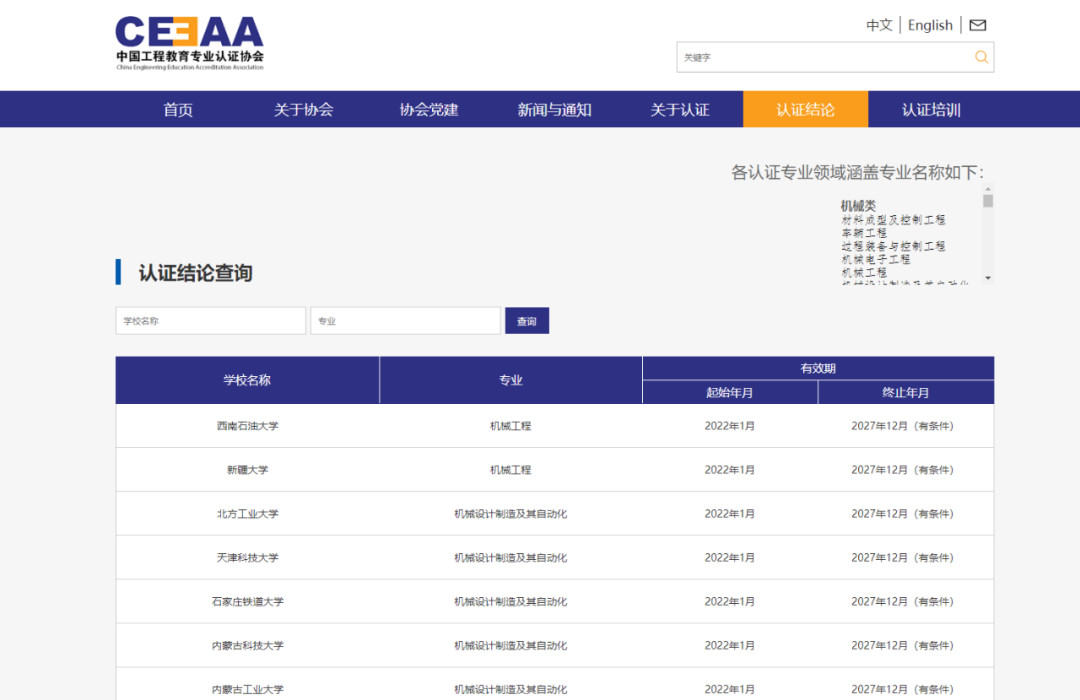The image size is (1080, 700).
Task: Click the 关键字 keyword search field
Action: (822, 57)
